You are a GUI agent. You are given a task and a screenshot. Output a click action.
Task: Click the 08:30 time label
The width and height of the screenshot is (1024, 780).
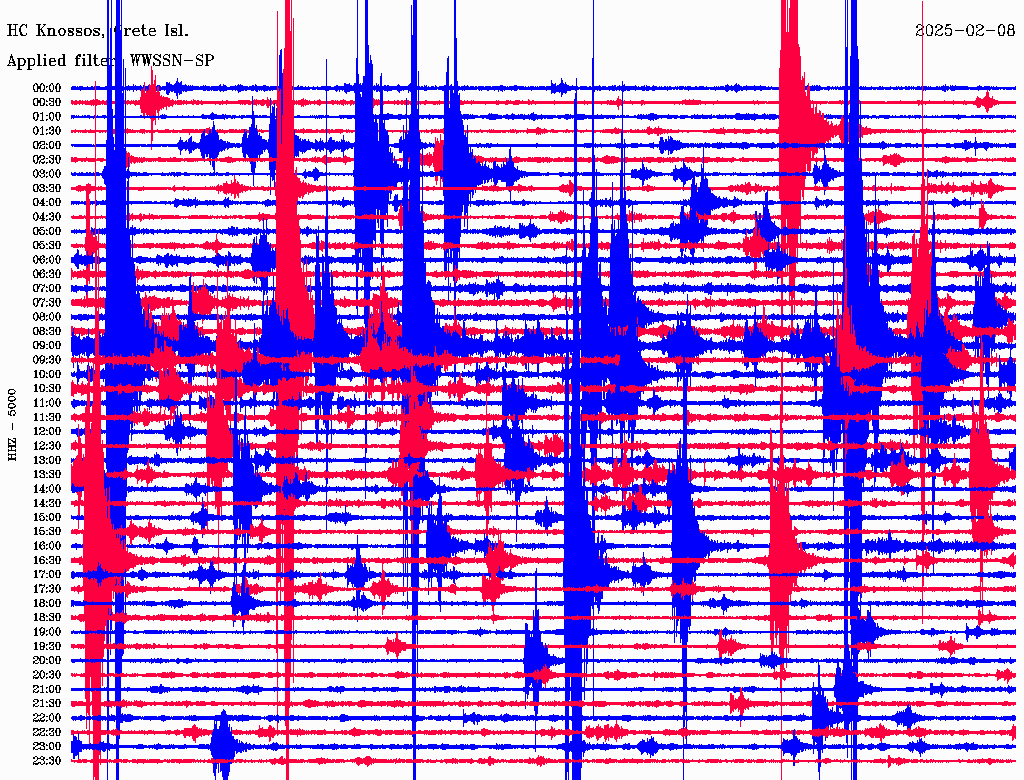pyautogui.click(x=47, y=332)
